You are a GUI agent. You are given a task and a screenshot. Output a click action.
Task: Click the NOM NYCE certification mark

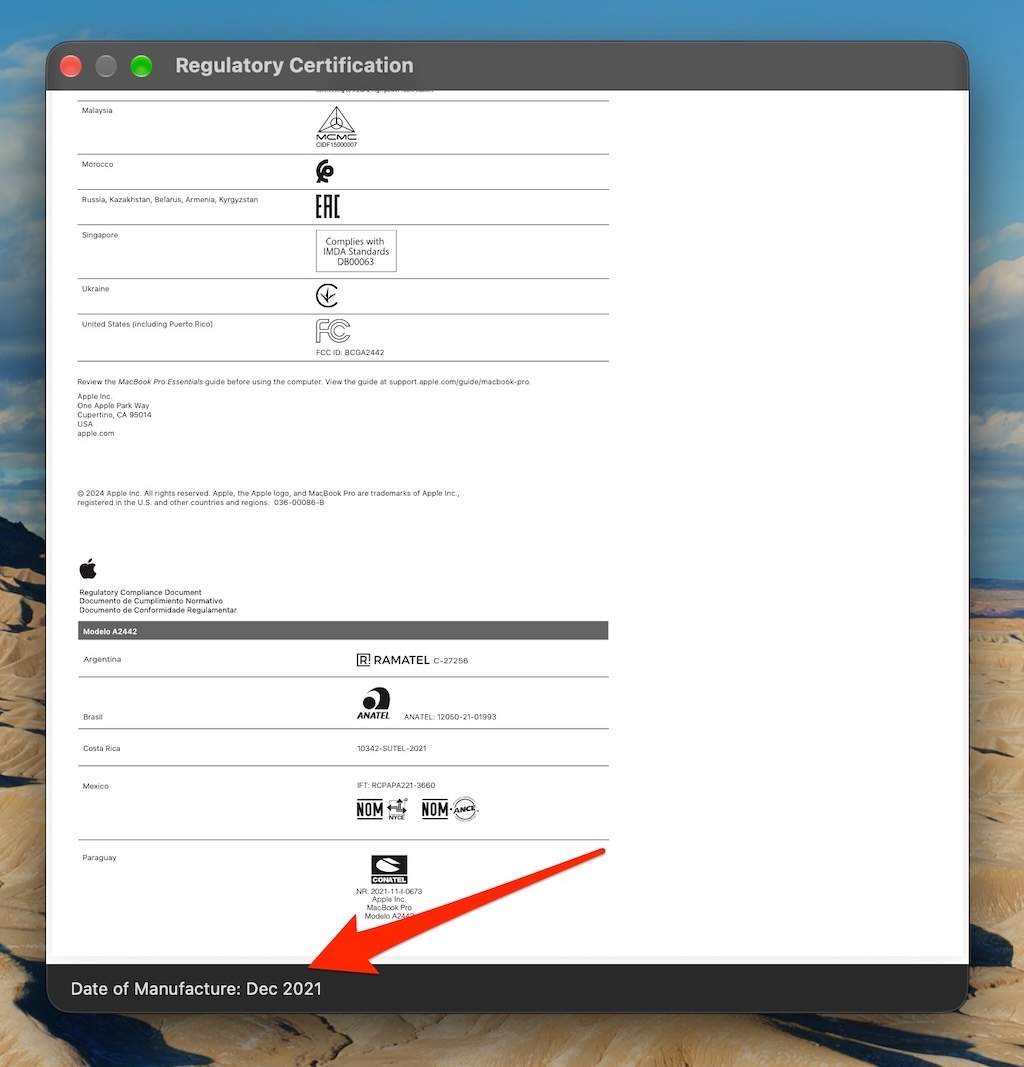(x=382, y=809)
